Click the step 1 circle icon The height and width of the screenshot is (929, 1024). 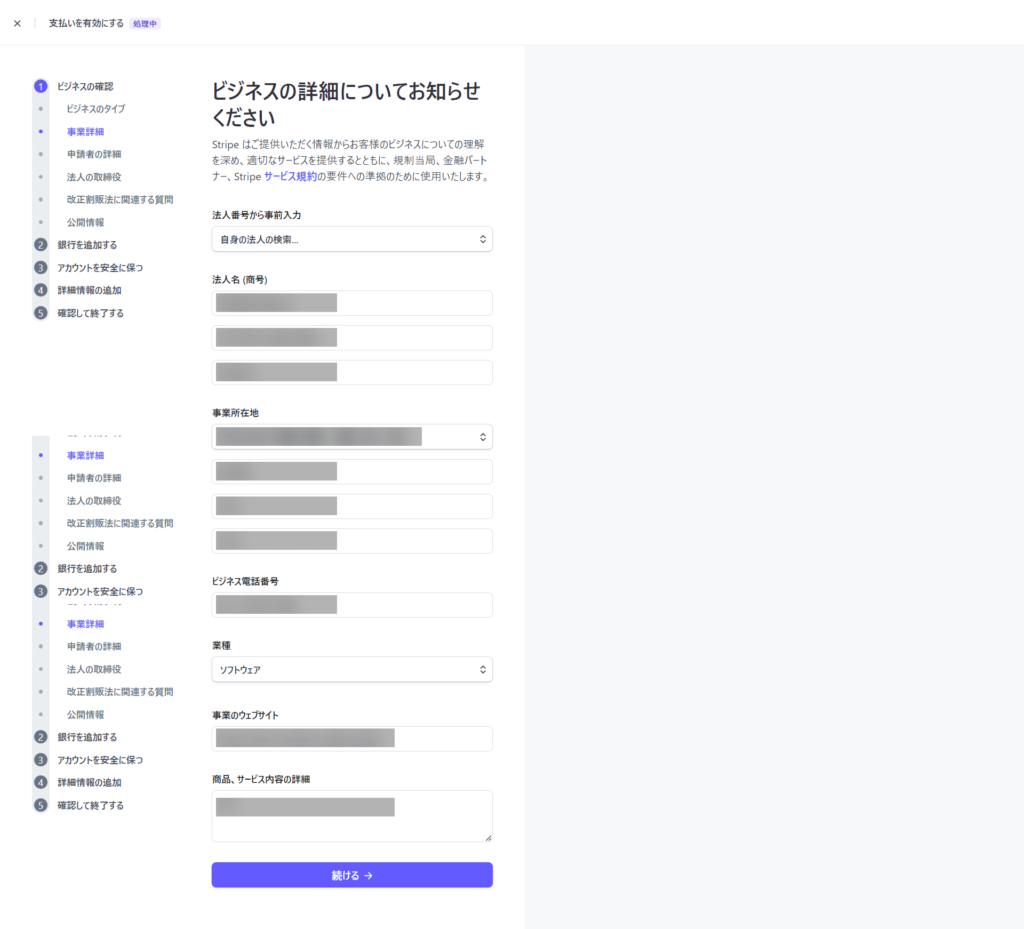(x=40, y=86)
